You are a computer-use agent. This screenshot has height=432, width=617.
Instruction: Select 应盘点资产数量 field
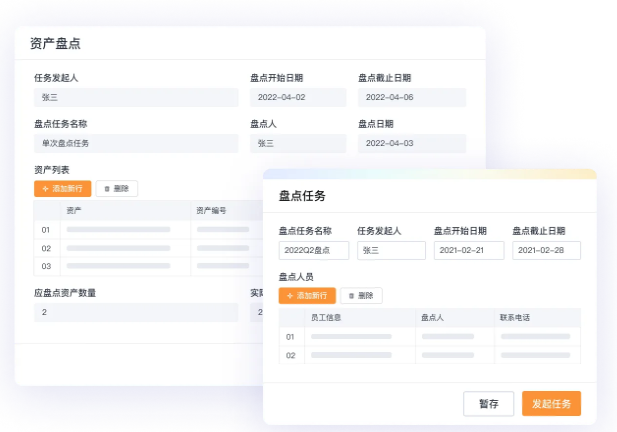136,312
